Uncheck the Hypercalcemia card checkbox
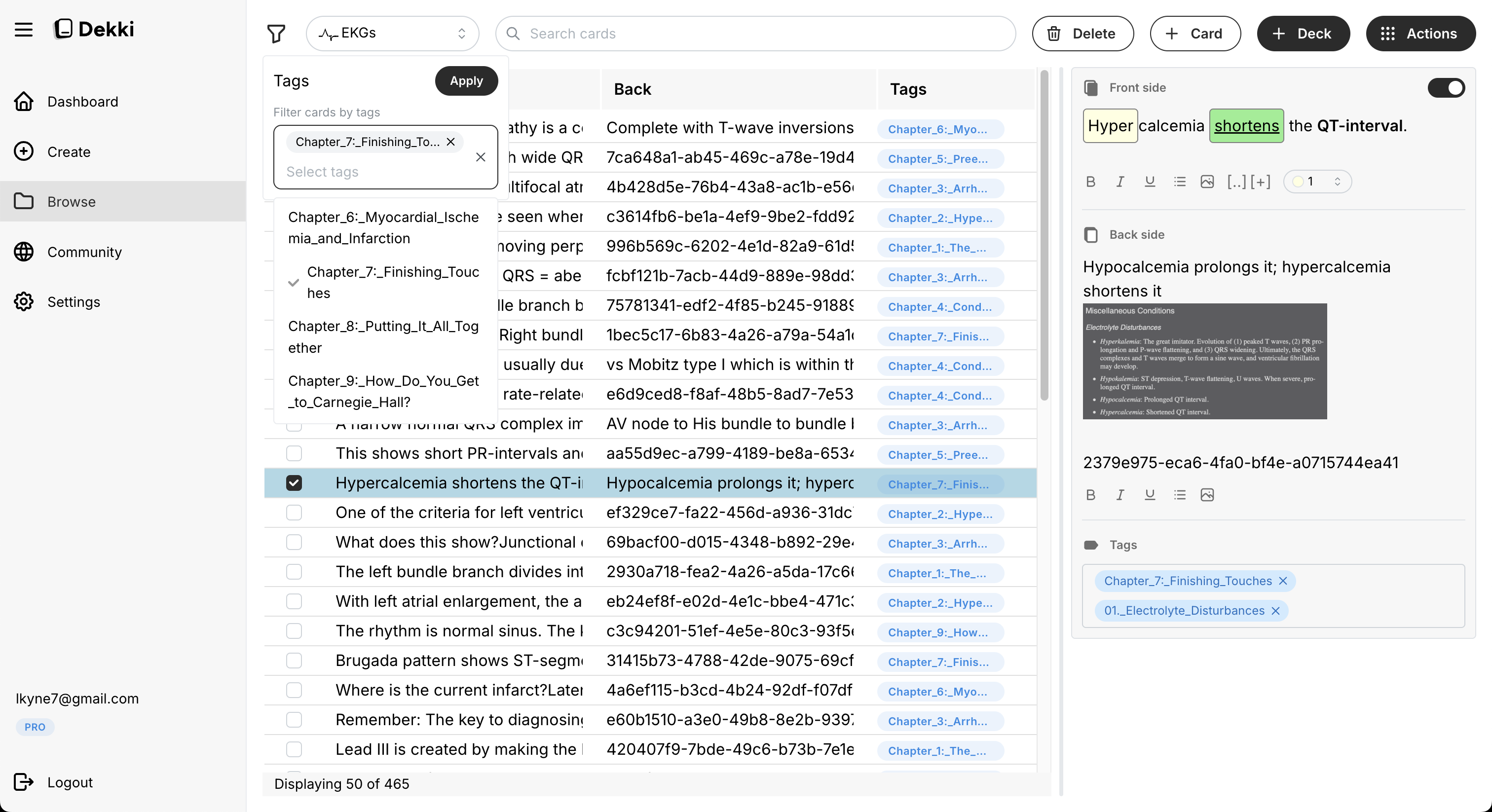Image resolution: width=1492 pixels, height=812 pixels. pyautogui.click(x=294, y=483)
